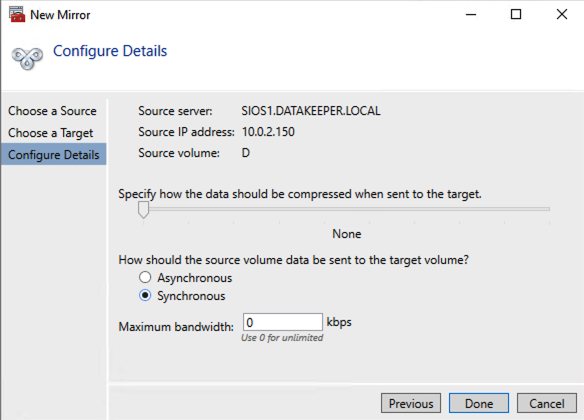Click the Previous button
584x420 pixels.
[411, 403]
